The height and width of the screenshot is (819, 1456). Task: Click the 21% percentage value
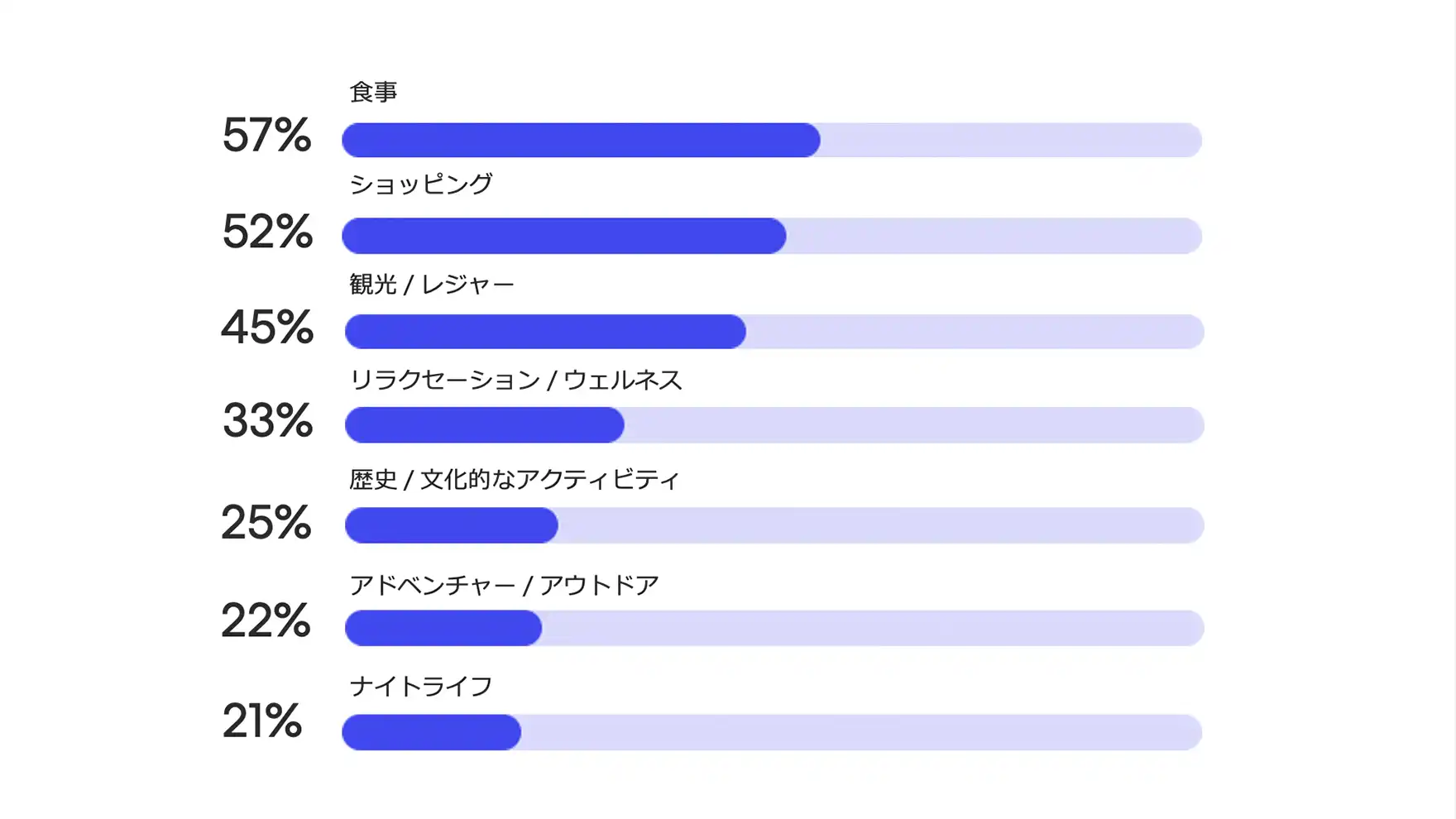(x=261, y=721)
